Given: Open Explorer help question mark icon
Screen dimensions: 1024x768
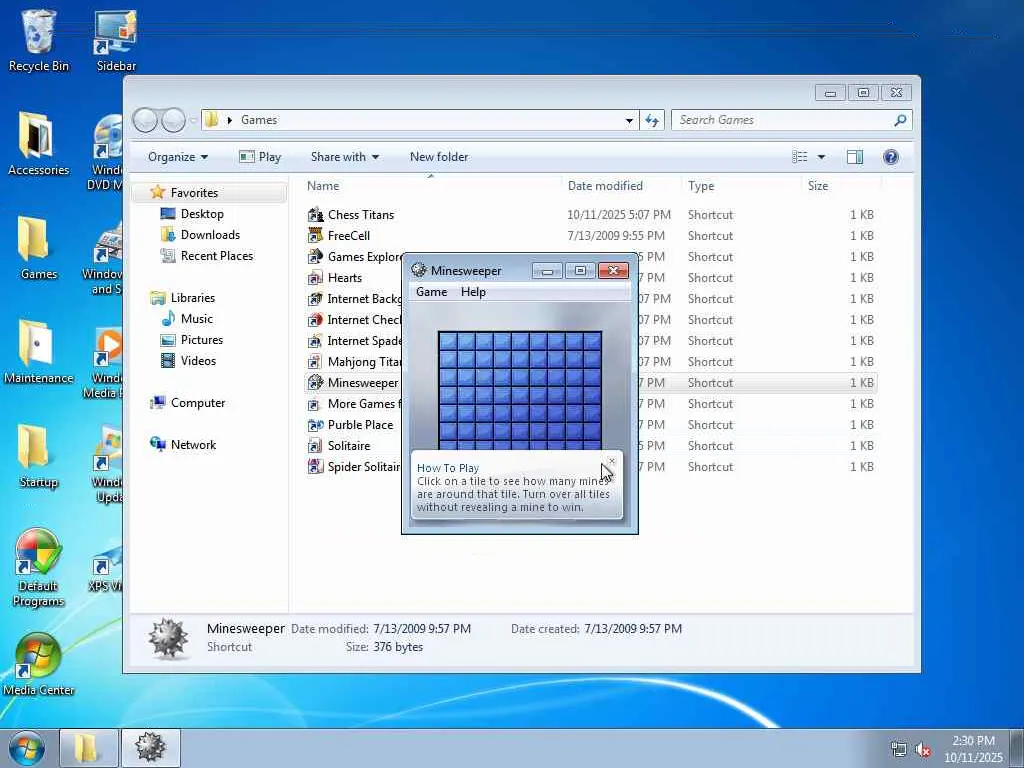Looking at the screenshot, I should pos(890,157).
